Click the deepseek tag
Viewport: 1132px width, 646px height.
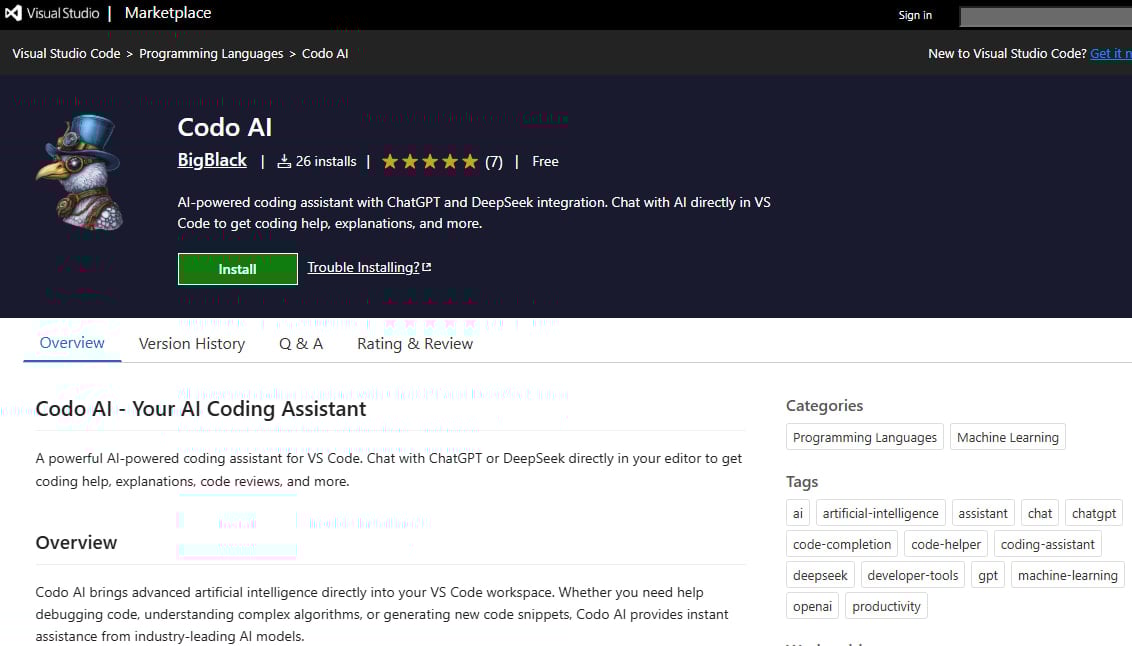click(x=820, y=574)
